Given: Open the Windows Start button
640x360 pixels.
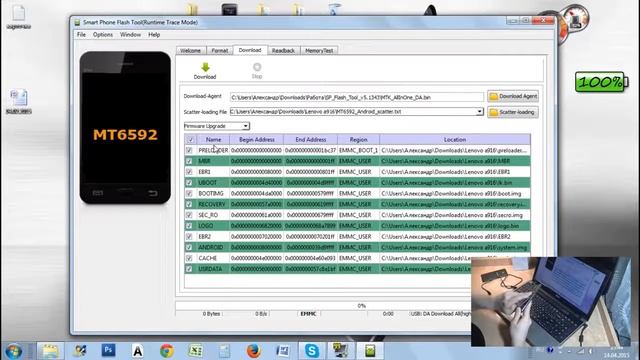Looking at the screenshot, I should (14, 351).
